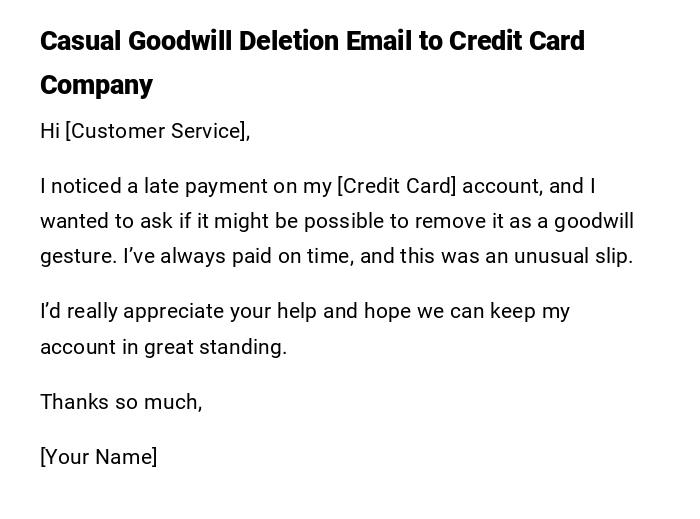Click the greeting word 'Hi'

[50, 131]
